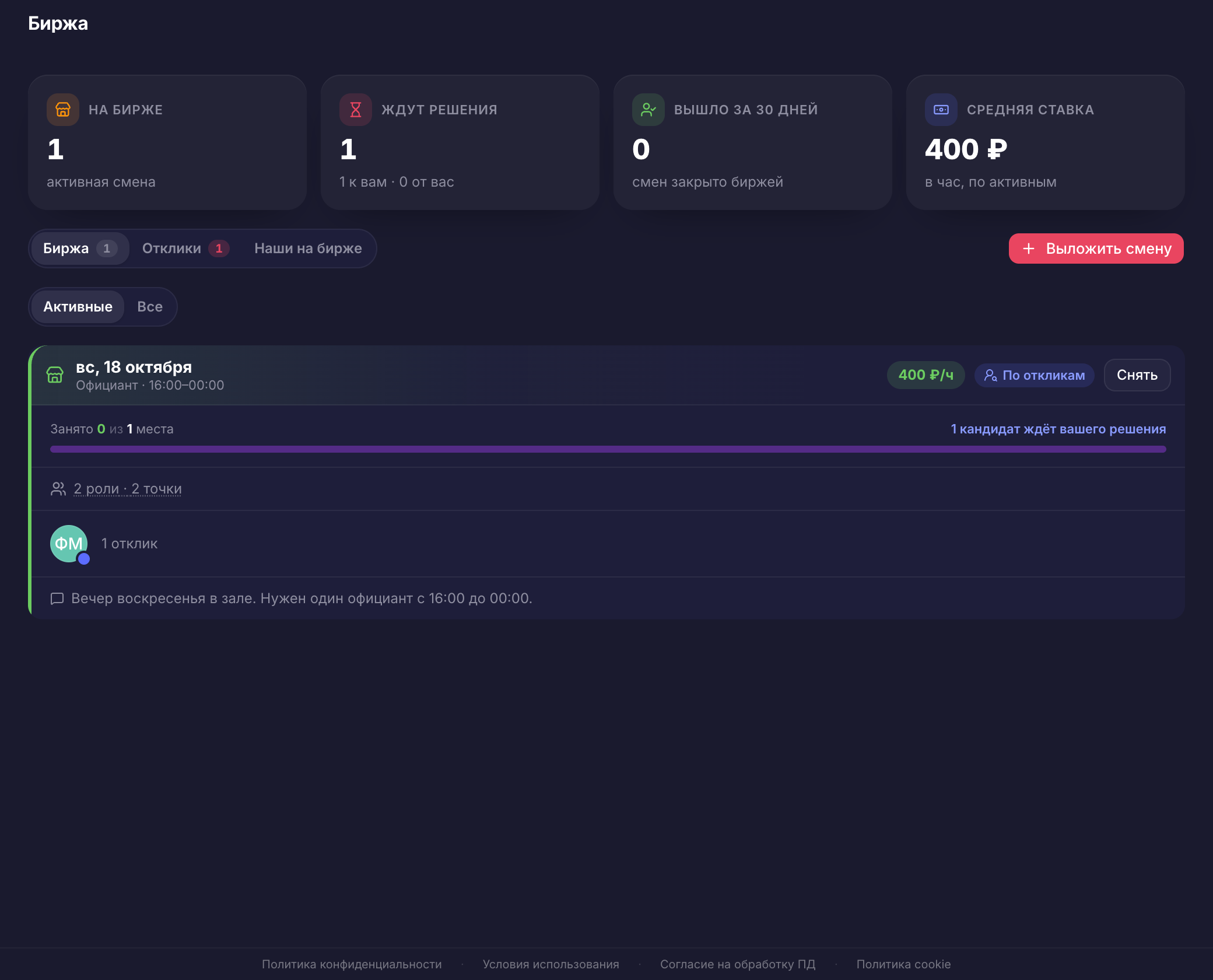Image resolution: width=1213 pixels, height=980 pixels.
Task: Click the plus icon in Выложить смену
Action: tap(1029, 249)
